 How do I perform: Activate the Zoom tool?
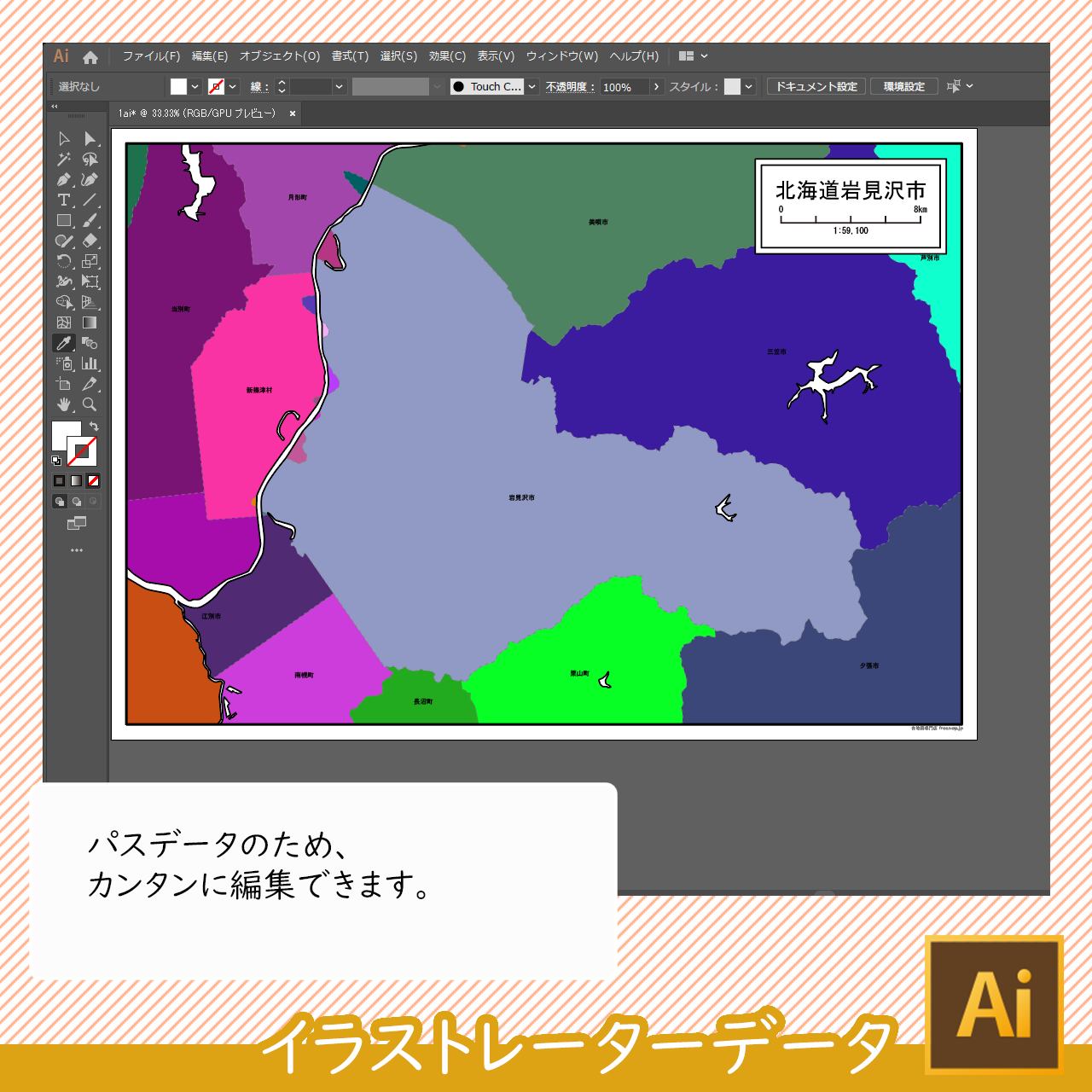90,404
